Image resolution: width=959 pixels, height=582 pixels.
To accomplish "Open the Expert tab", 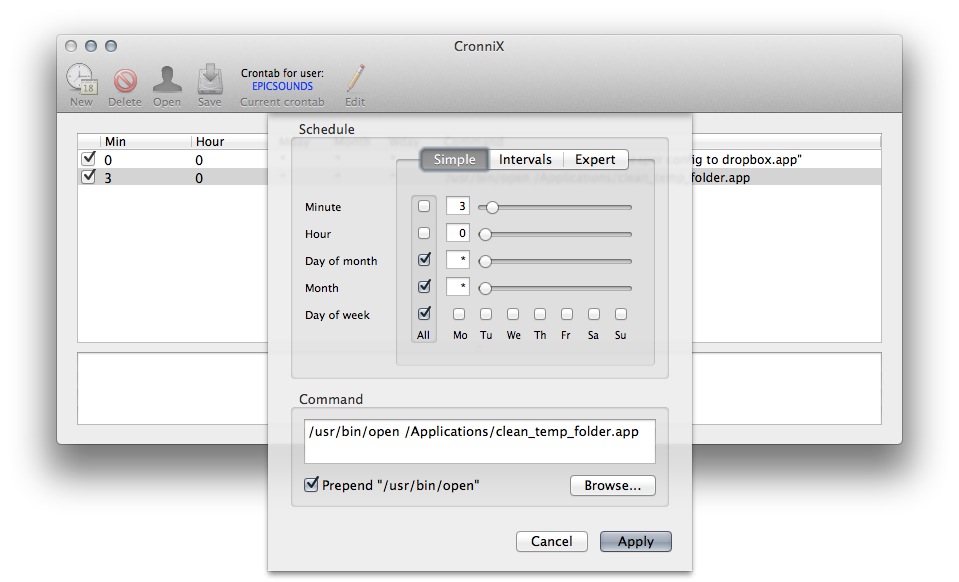I will pyautogui.click(x=598, y=159).
